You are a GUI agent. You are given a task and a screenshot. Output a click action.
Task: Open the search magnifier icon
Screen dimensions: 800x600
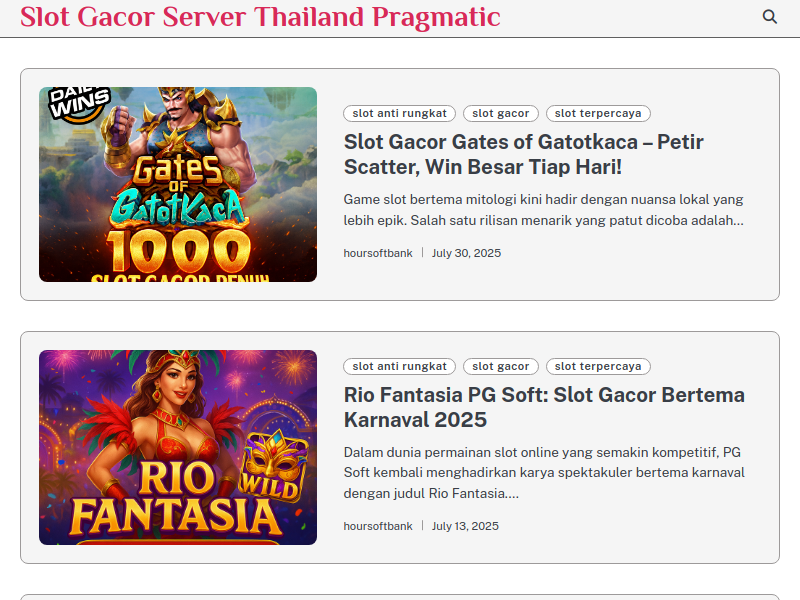(769, 17)
